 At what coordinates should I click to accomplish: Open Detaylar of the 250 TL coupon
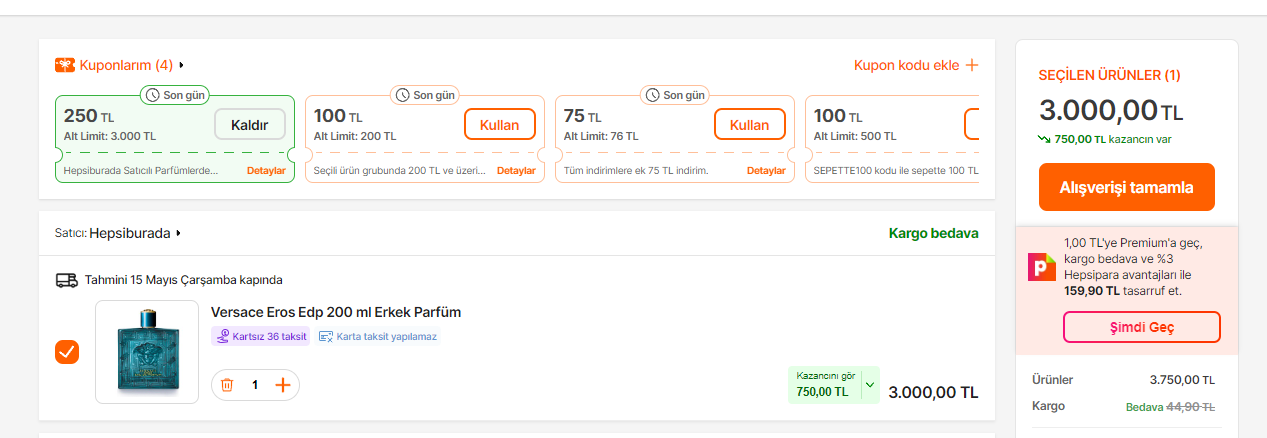pyautogui.click(x=266, y=171)
